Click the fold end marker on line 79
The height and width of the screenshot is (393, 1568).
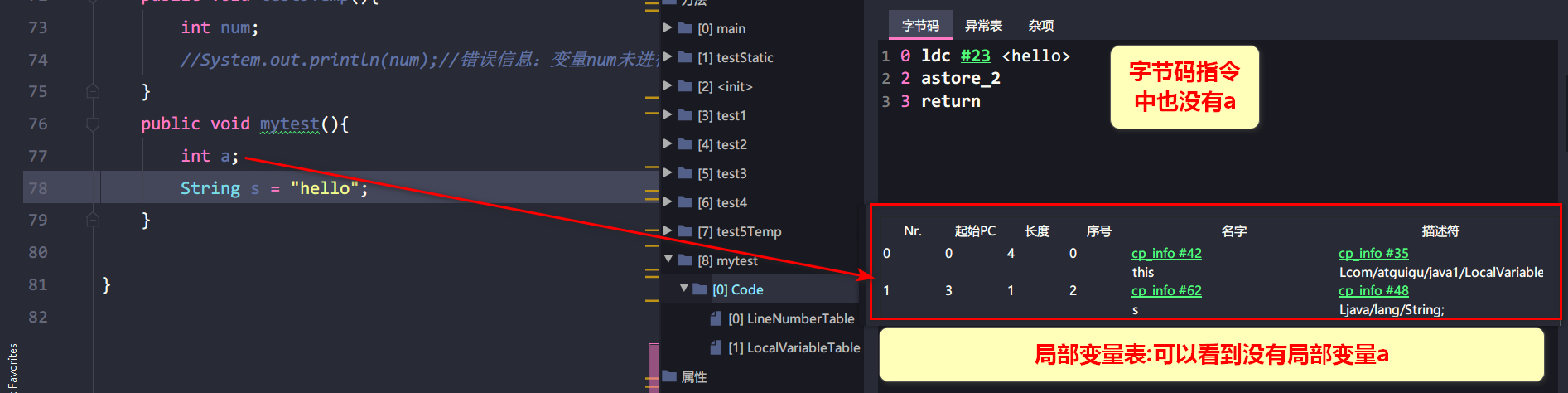(x=93, y=220)
